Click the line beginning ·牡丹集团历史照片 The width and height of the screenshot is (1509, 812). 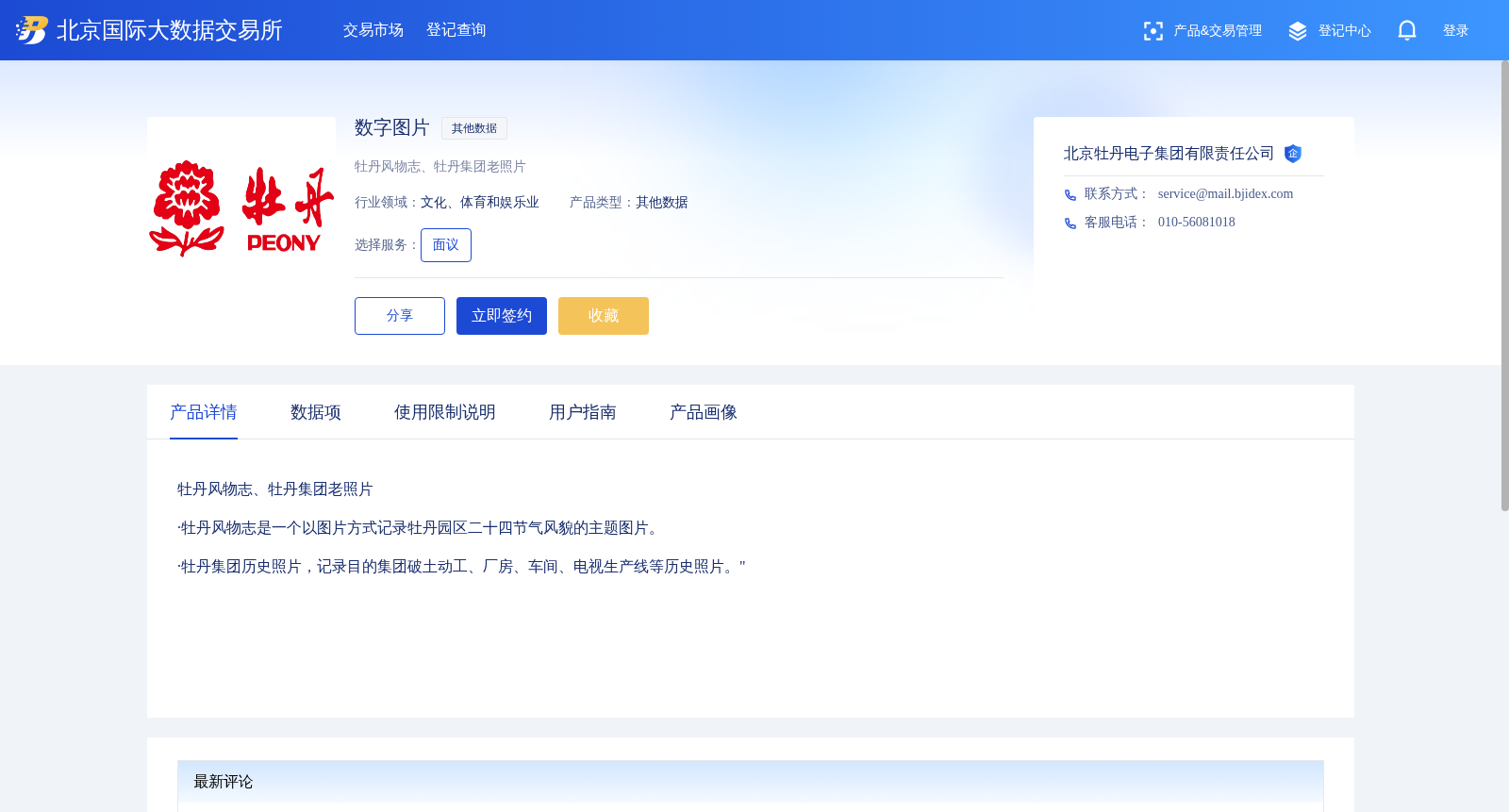point(461,567)
